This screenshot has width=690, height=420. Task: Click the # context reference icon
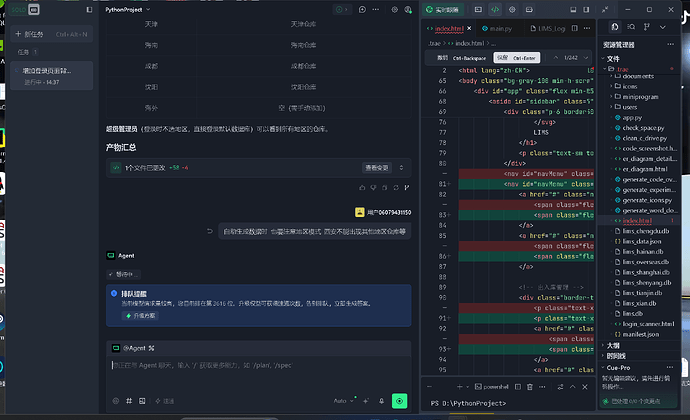tap(129, 401)
